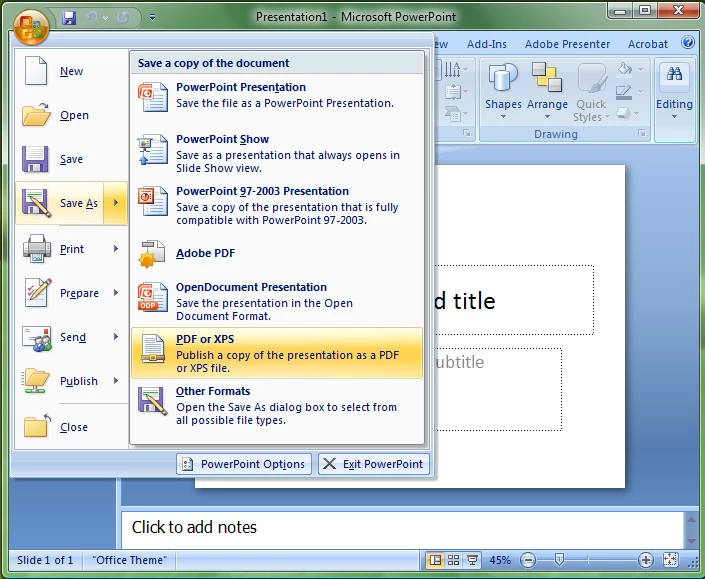The width and height of the screenshot is (705, 579).
Task: Save as OpenDocument Presentation
Action: point(277,302)
